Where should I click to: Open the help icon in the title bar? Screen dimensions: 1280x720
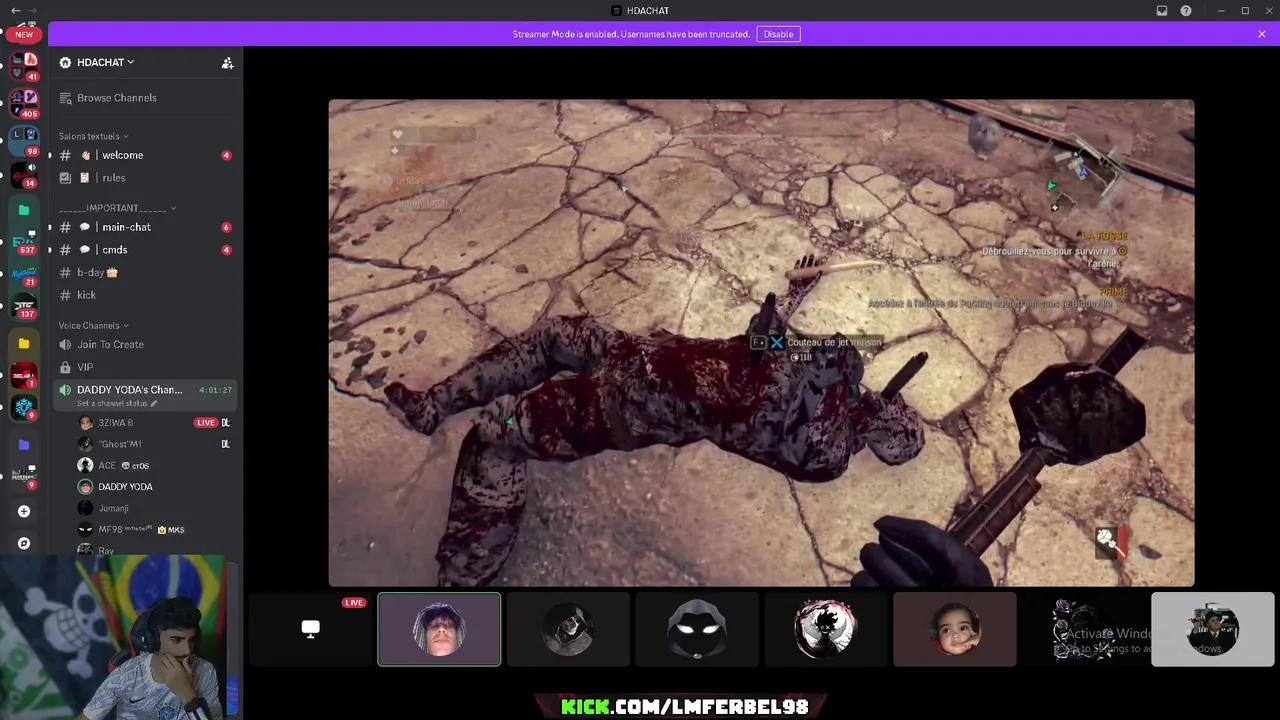pyautogui.click(x=1186, y=11)
